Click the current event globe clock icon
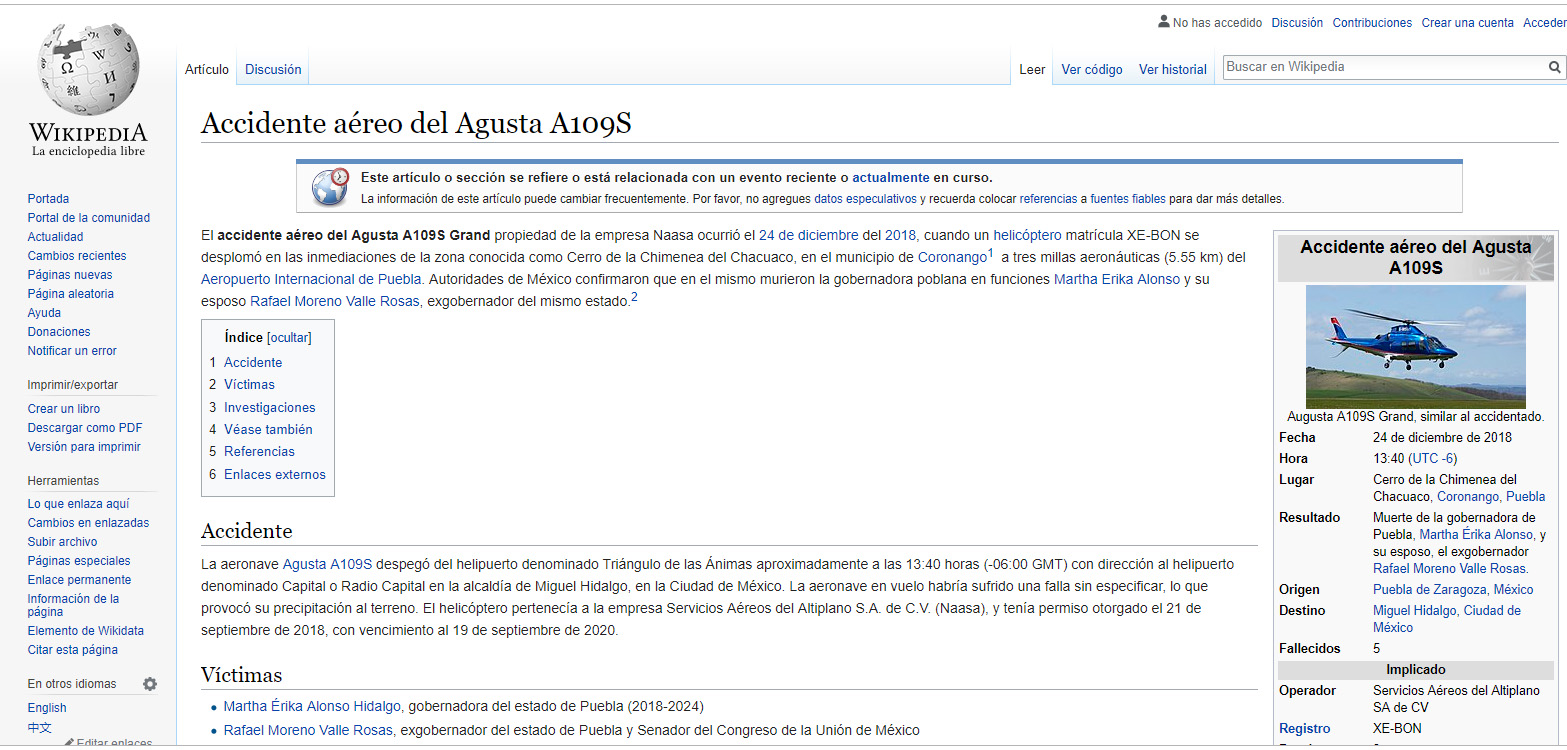This screenshot has width=1567, height=750. (330, 187)
